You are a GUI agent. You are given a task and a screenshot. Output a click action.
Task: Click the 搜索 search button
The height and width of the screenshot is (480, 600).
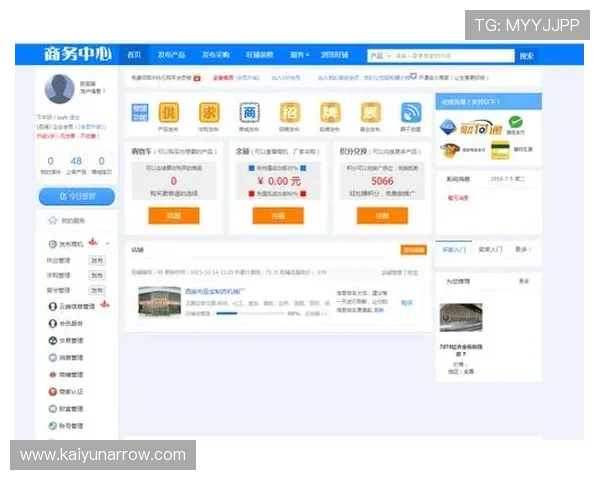coord(527,56)
